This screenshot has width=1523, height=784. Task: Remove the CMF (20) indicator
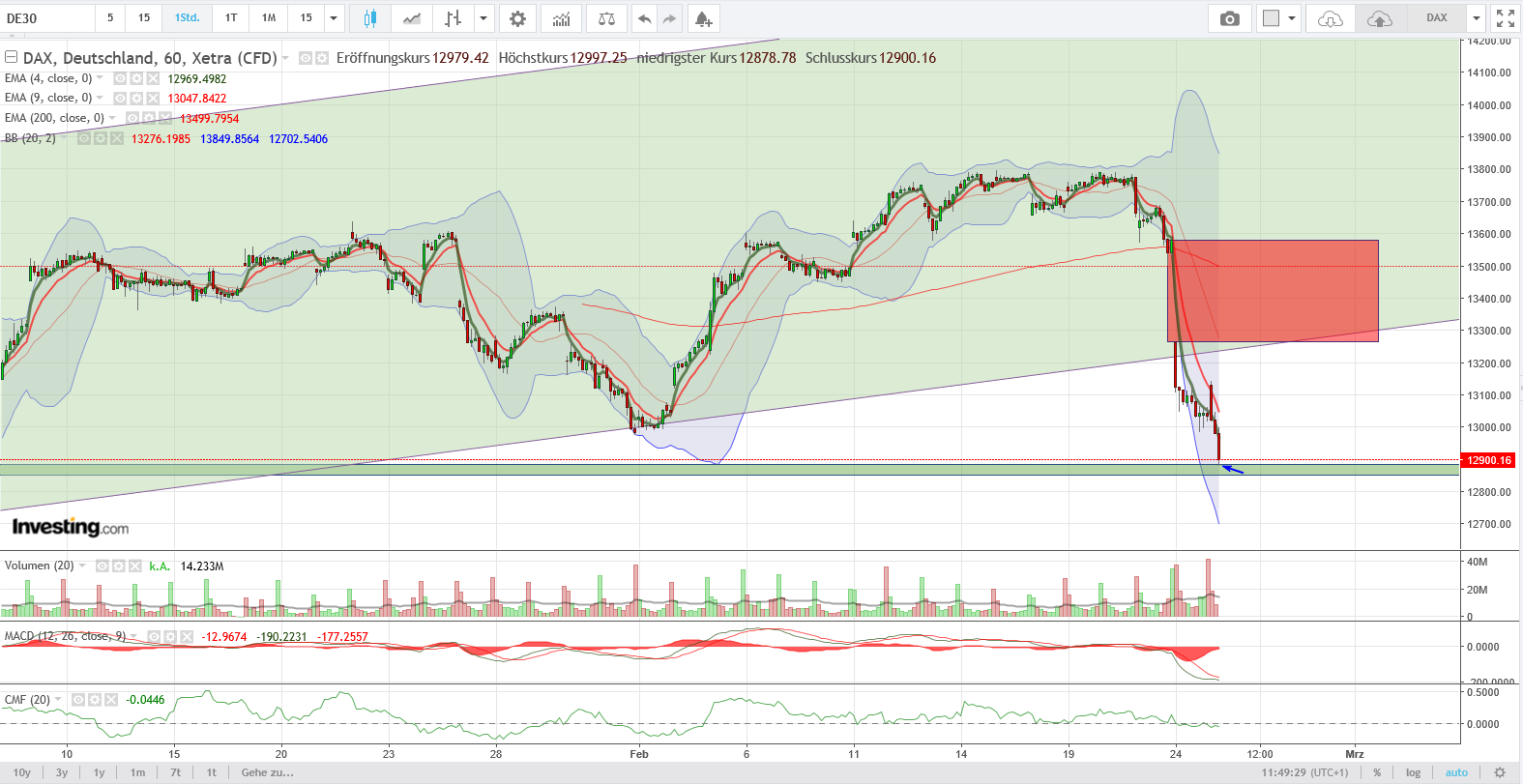109,699
